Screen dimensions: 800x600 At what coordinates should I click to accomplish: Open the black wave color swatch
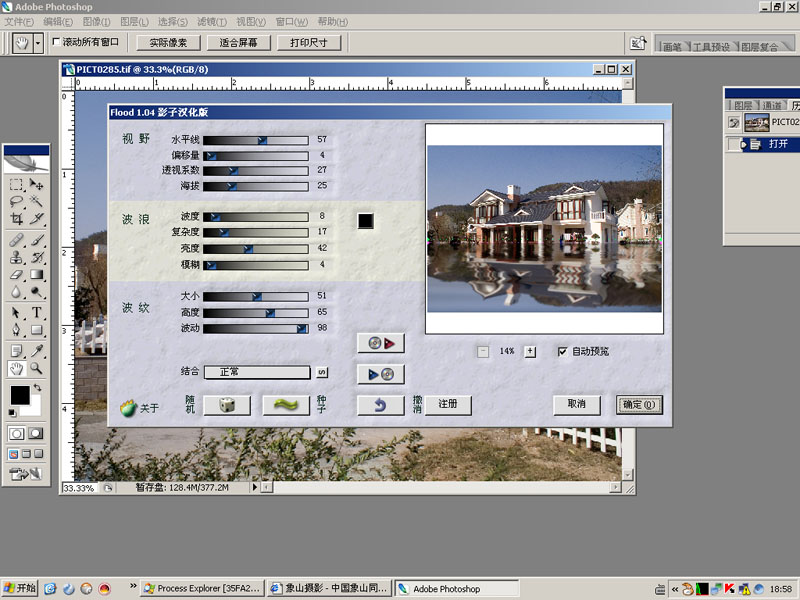point(365,221)
